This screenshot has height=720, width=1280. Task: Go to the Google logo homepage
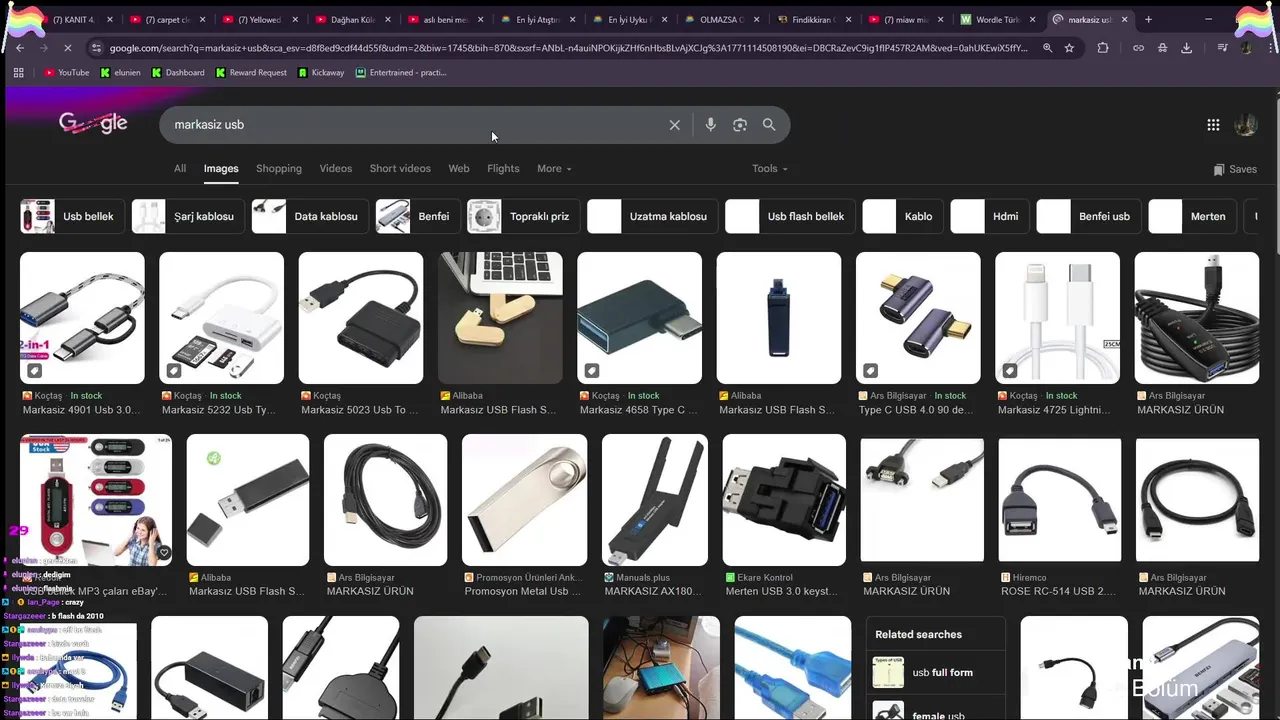[93, 123]
